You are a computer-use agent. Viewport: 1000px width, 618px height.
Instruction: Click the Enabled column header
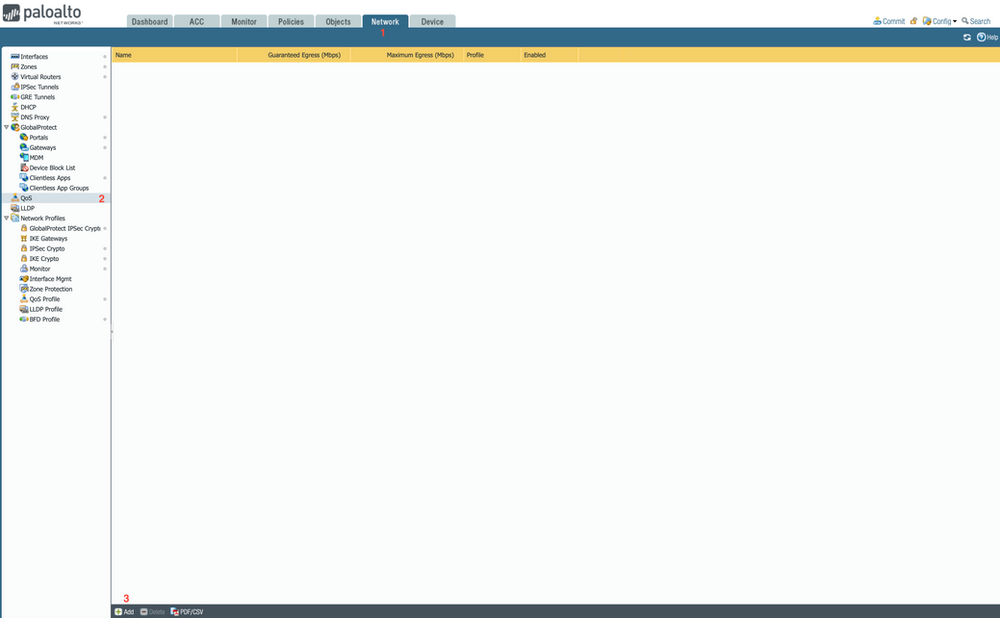(534, 54)
